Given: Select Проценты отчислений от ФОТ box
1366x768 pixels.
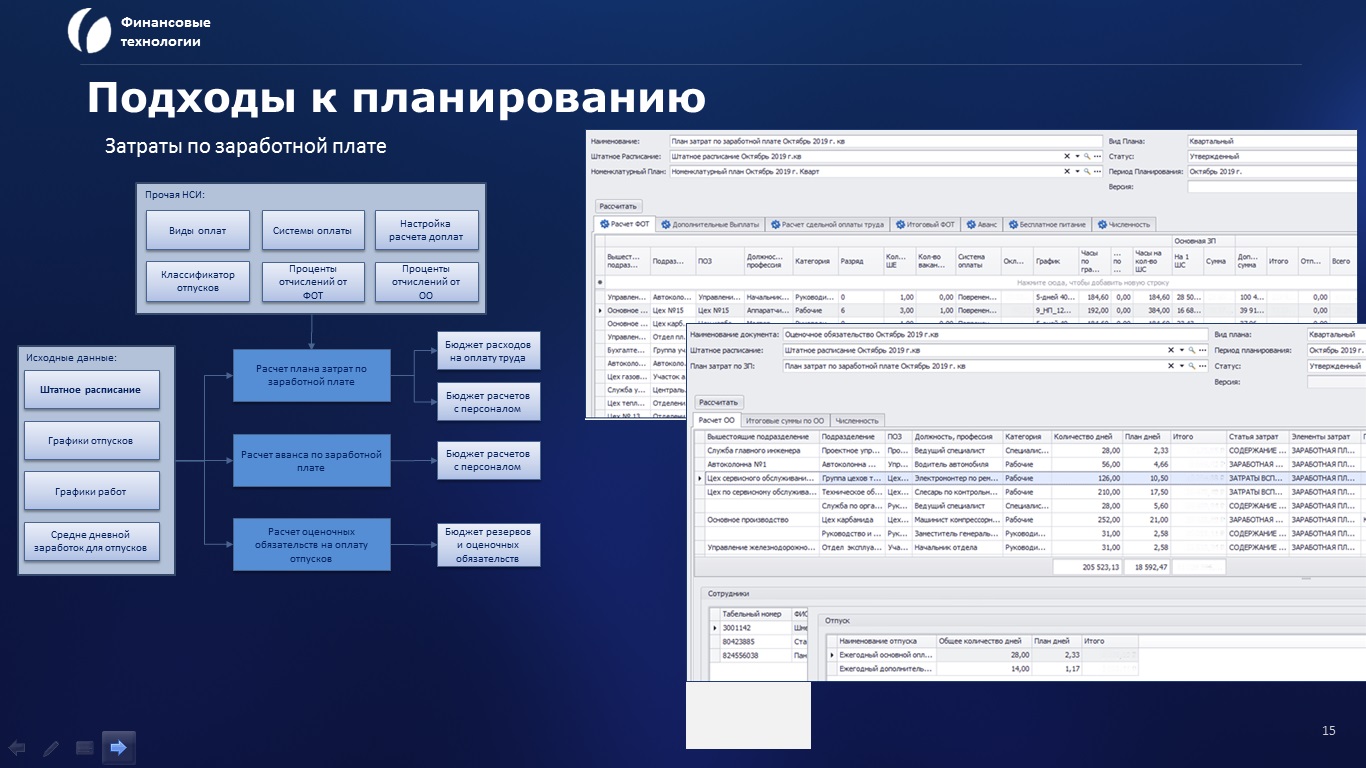Looking at the screenshot, I should tap(312, 282).
